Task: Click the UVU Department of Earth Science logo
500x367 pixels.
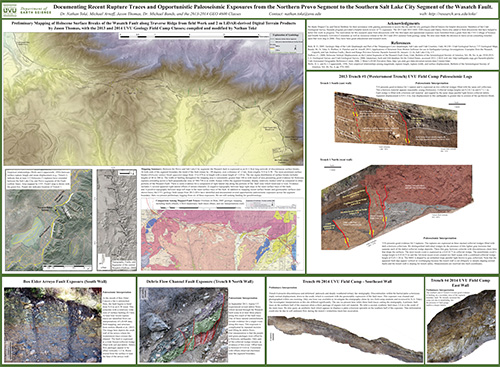Action: pyautogui.click(x=27, y=10)
